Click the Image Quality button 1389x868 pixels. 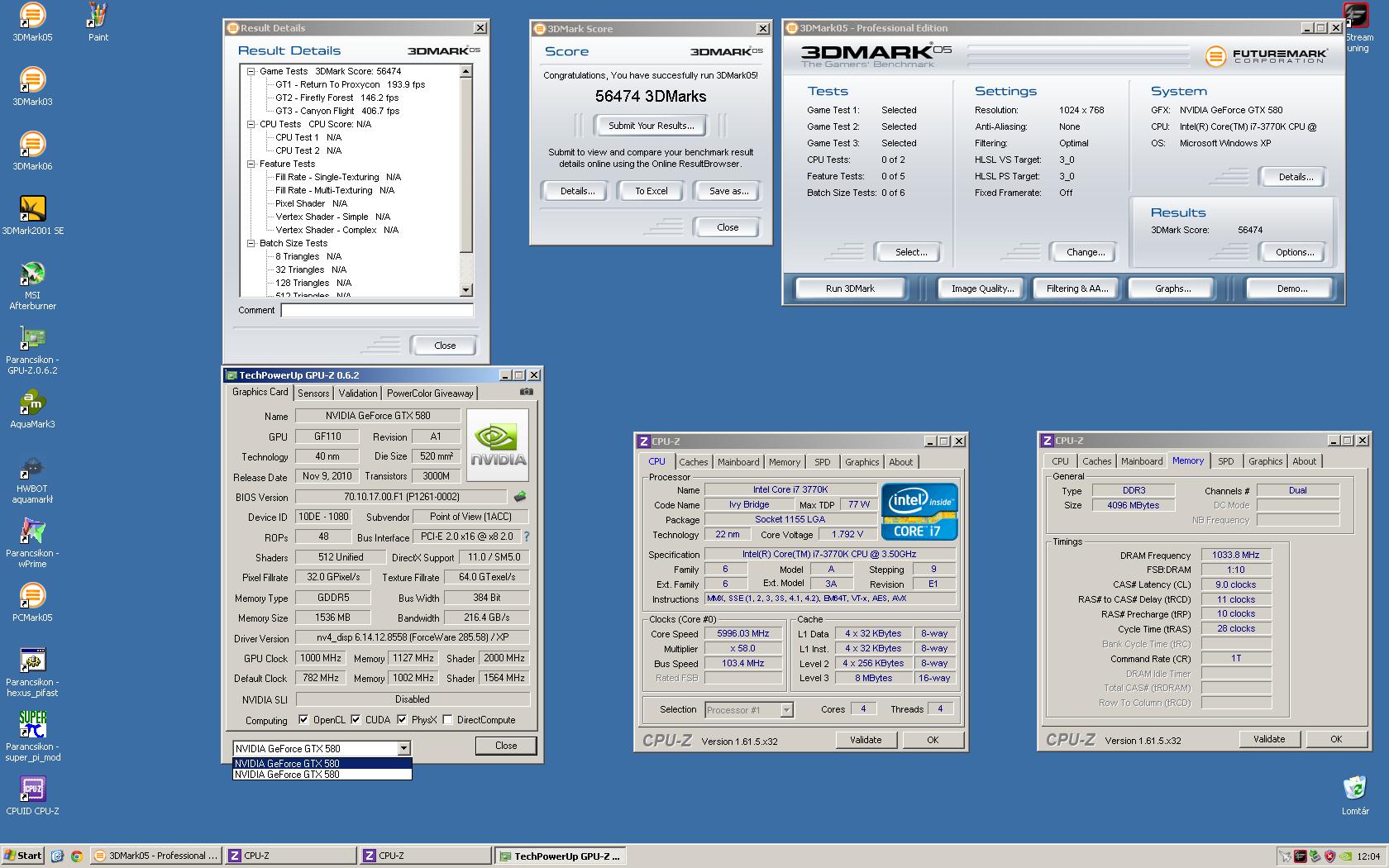982,289
